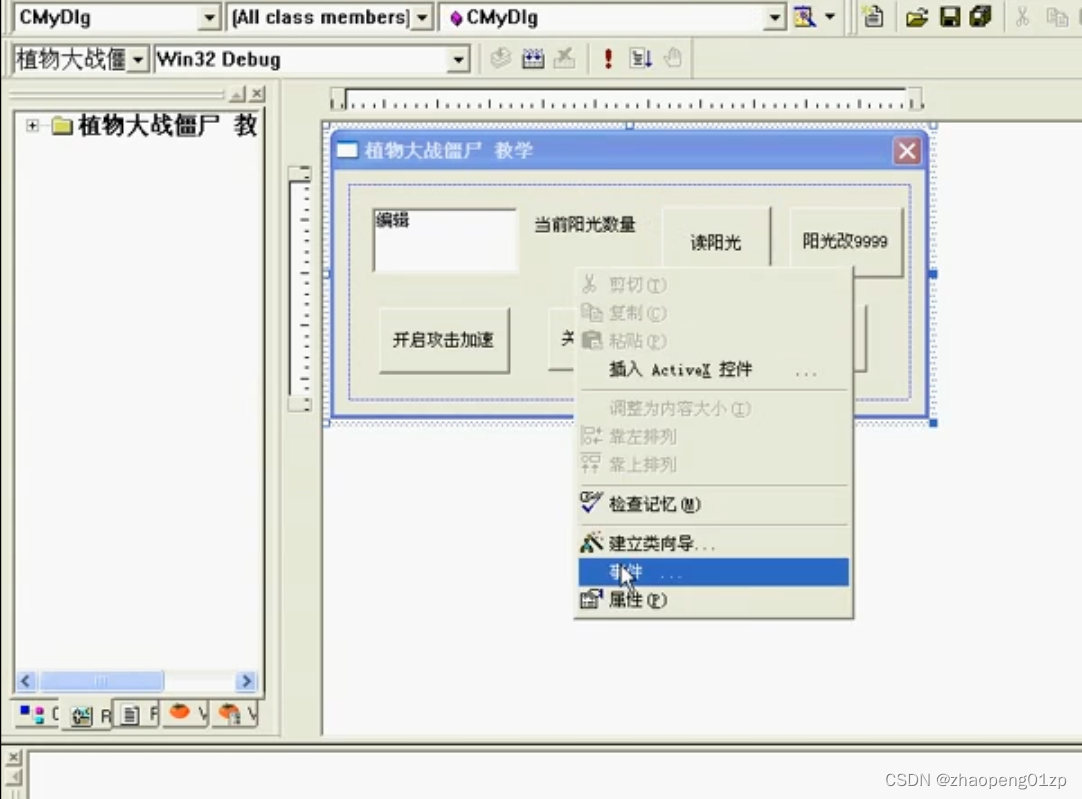Image resolution: width=1082 pixels, height=799 pixels.
Task: Choose 检查记忆 from context menu
Action: pyautogui.click(x=714, y=504)
